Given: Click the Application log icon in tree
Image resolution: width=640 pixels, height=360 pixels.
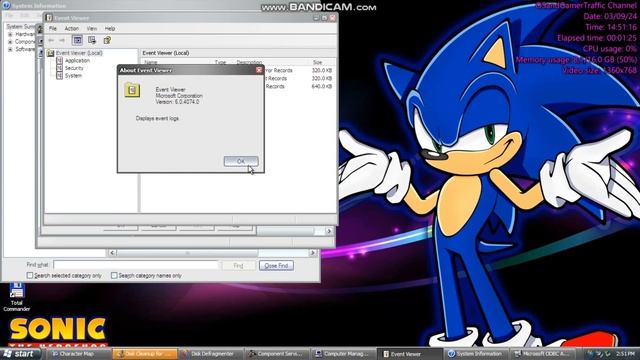Looking at the screenshot, I should 59,60.
